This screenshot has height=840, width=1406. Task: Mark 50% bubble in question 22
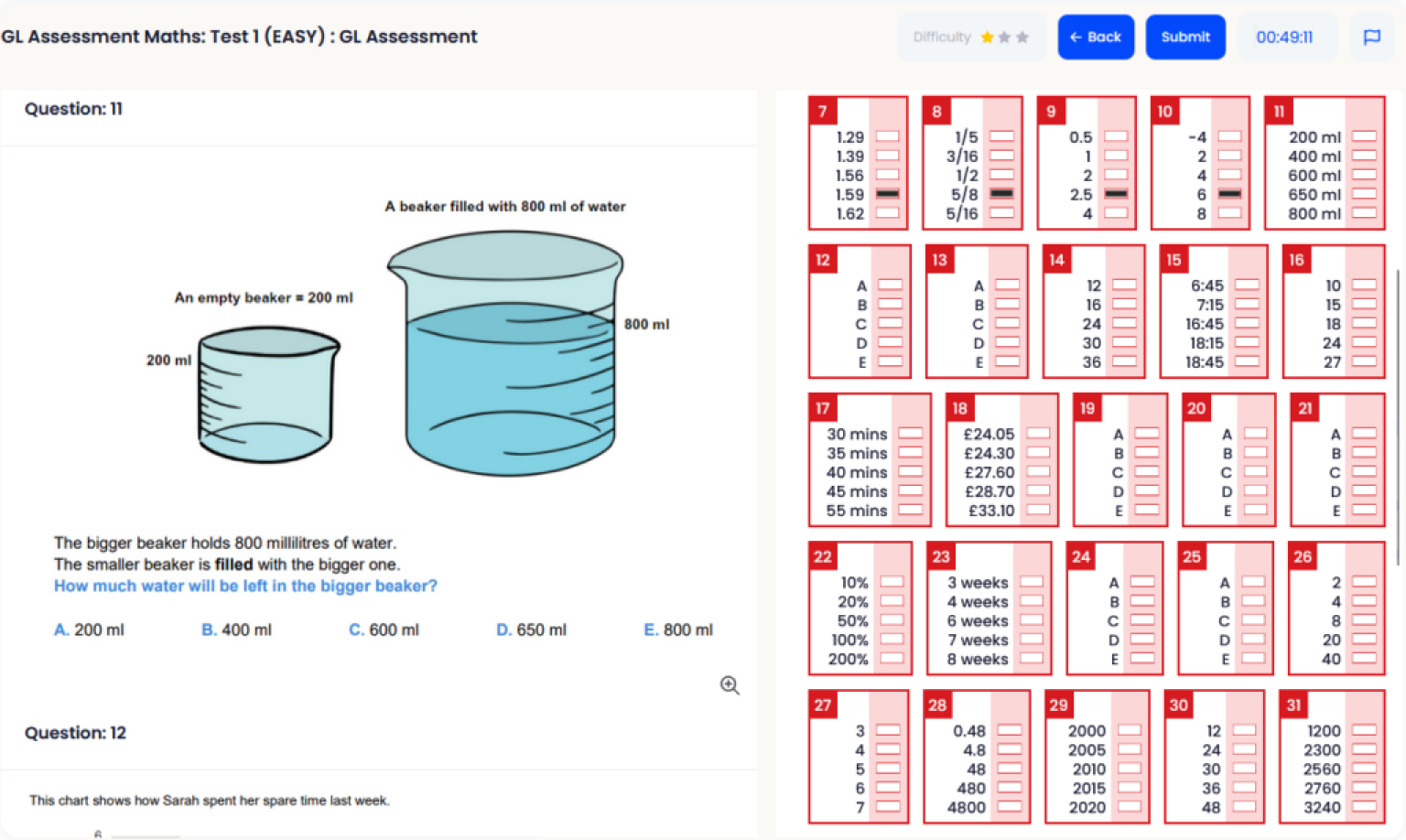[x=892, y=619]
